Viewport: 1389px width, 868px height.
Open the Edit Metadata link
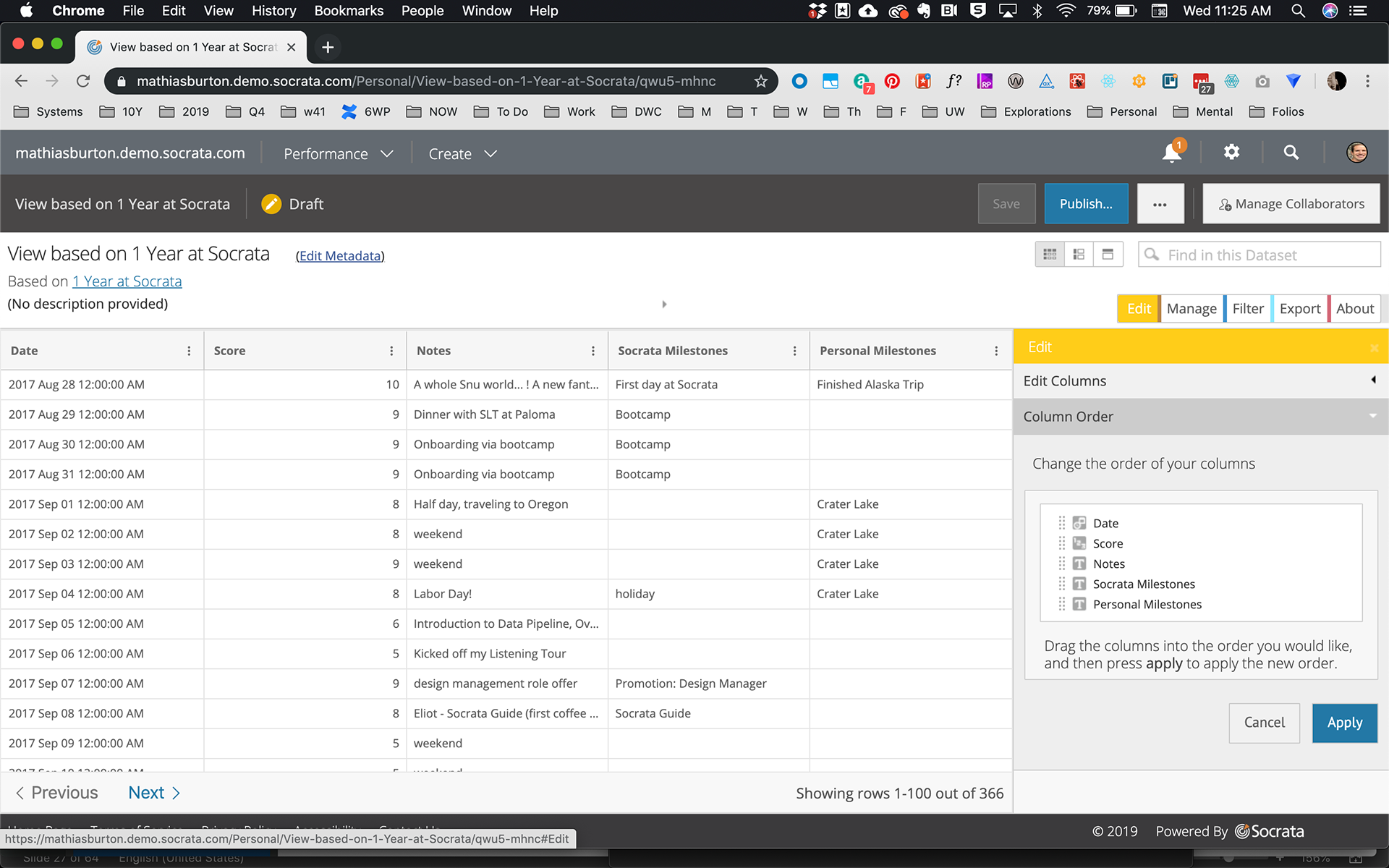340,256
